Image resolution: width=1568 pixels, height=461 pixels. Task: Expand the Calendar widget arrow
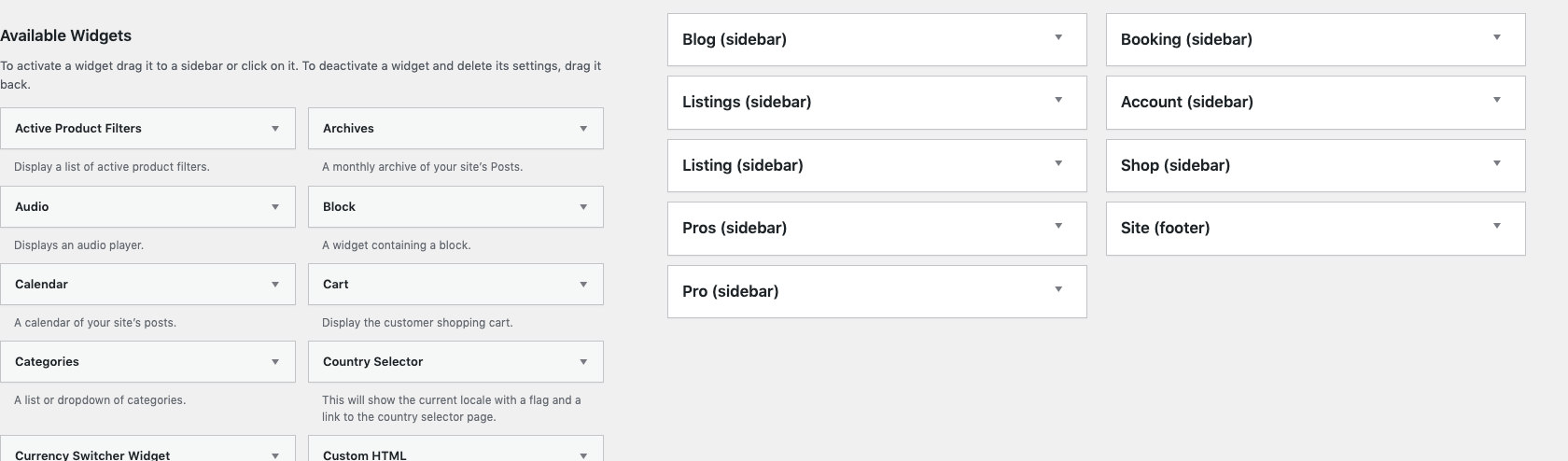tap(275, 285)
